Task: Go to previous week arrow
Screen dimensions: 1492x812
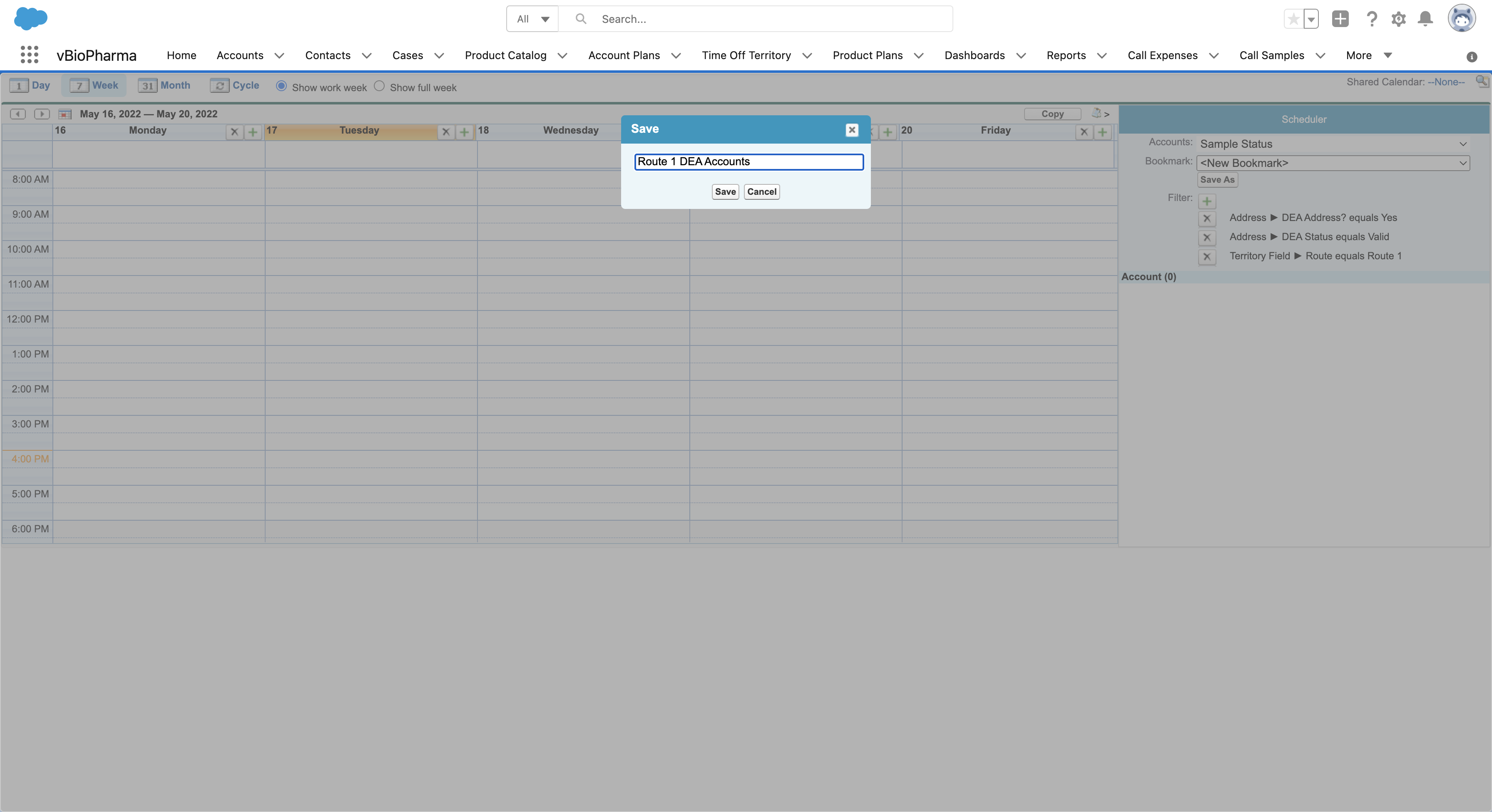Action: (x=18, y=114)
